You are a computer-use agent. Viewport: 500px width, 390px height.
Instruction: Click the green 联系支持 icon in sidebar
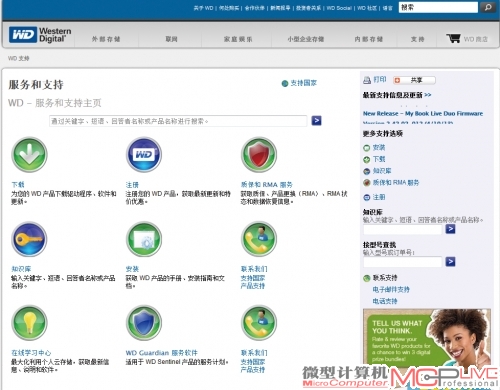pyautogui.click(x=367, y=278)
